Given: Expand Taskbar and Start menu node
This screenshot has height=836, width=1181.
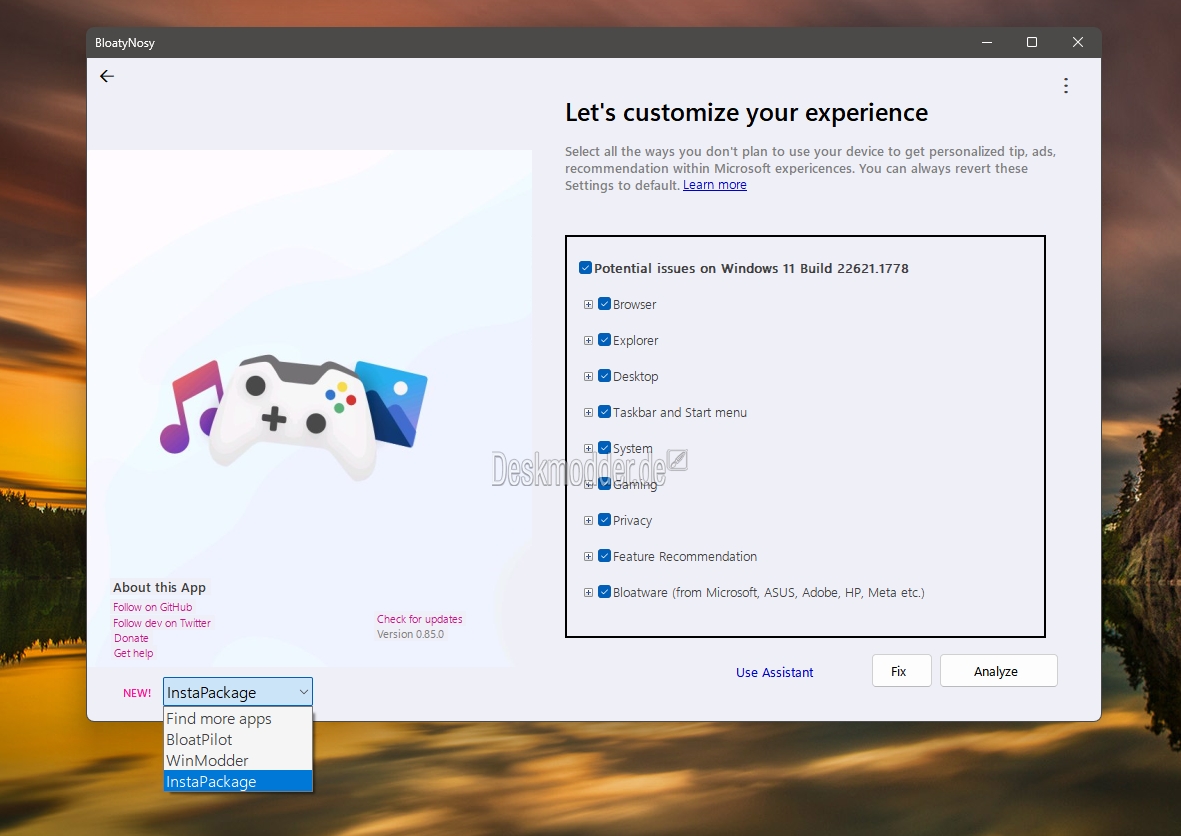Looking at the screenshot, I should pyautogui.click(x=588, y=413).
